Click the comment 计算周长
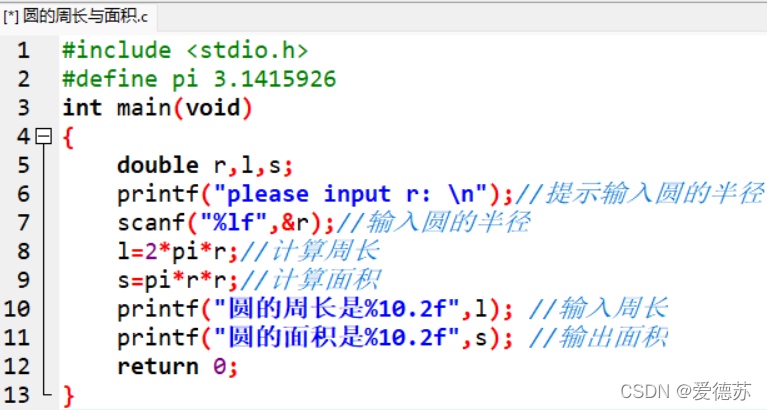The width and height of the screenshot is (767, 410). point(310,251)
